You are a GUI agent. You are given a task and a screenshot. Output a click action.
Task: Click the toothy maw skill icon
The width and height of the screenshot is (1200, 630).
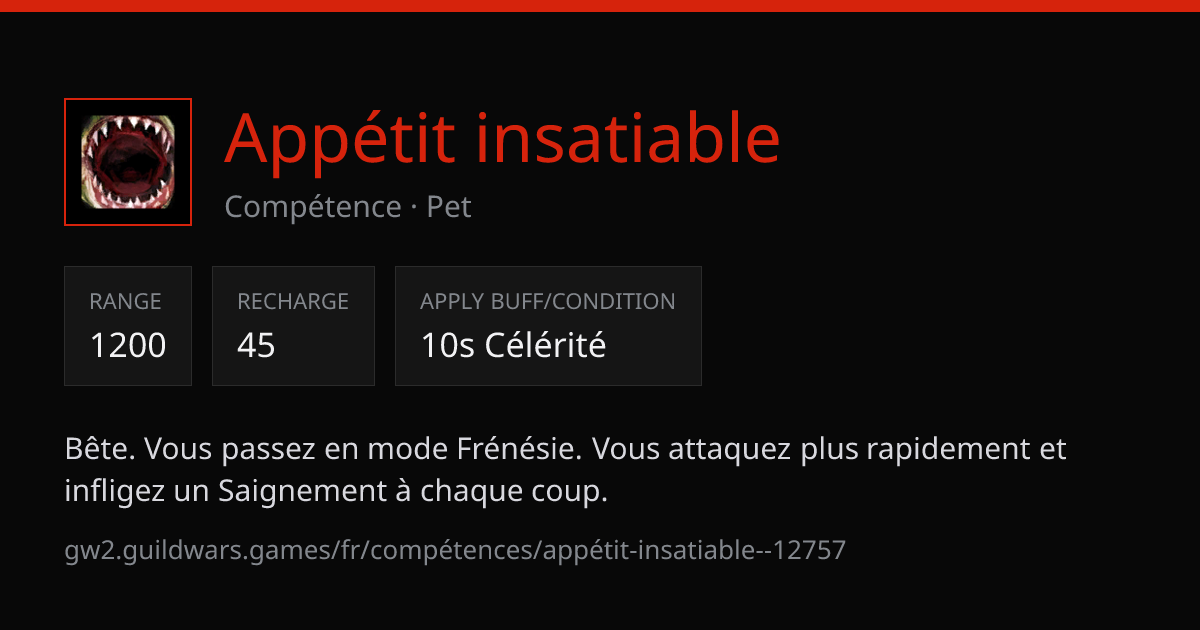[128, 162]
